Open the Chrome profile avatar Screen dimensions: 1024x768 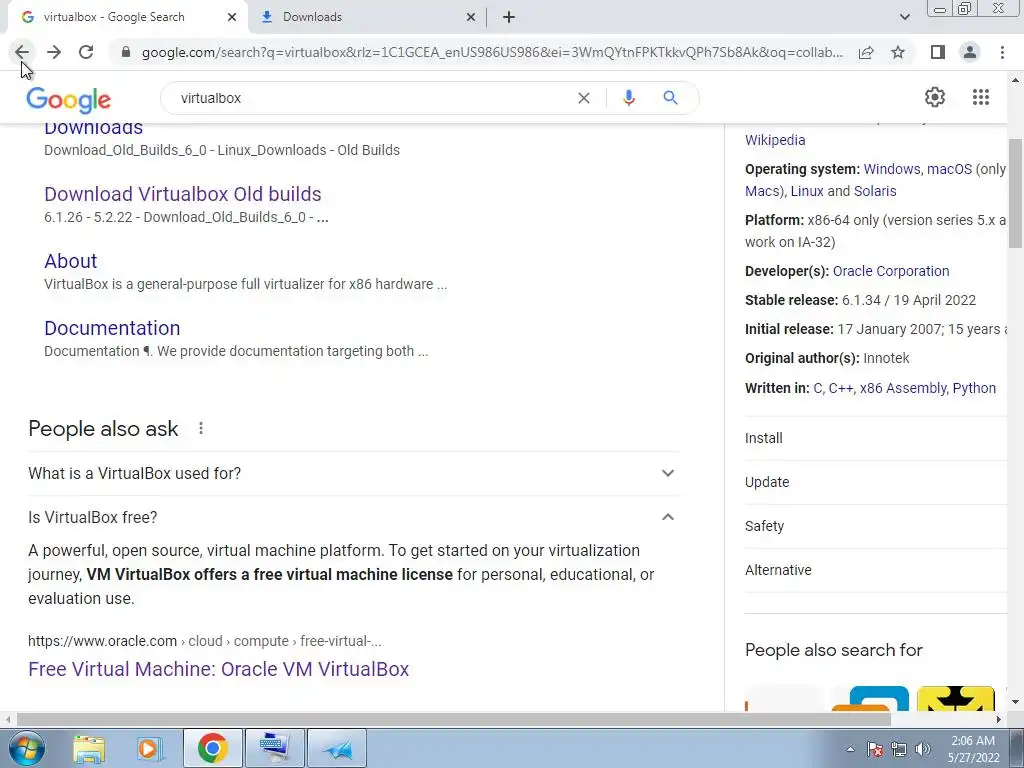point(970,52)
